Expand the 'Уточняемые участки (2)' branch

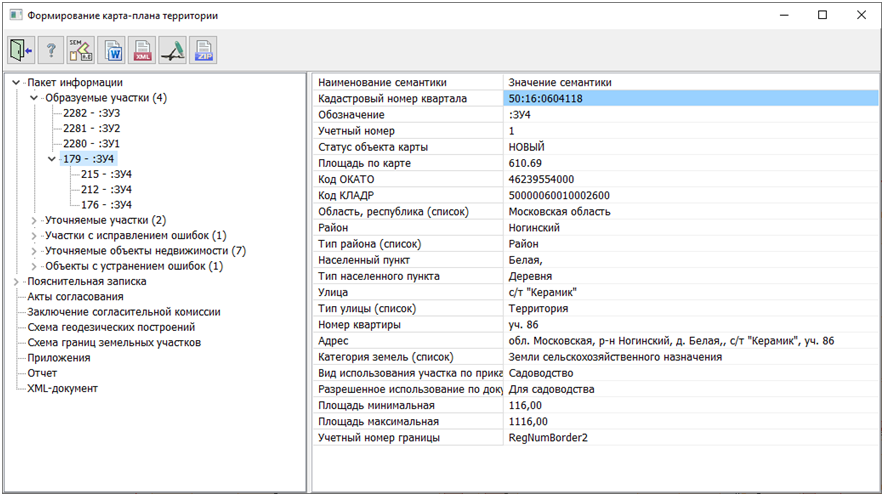(x=35, y=220)
